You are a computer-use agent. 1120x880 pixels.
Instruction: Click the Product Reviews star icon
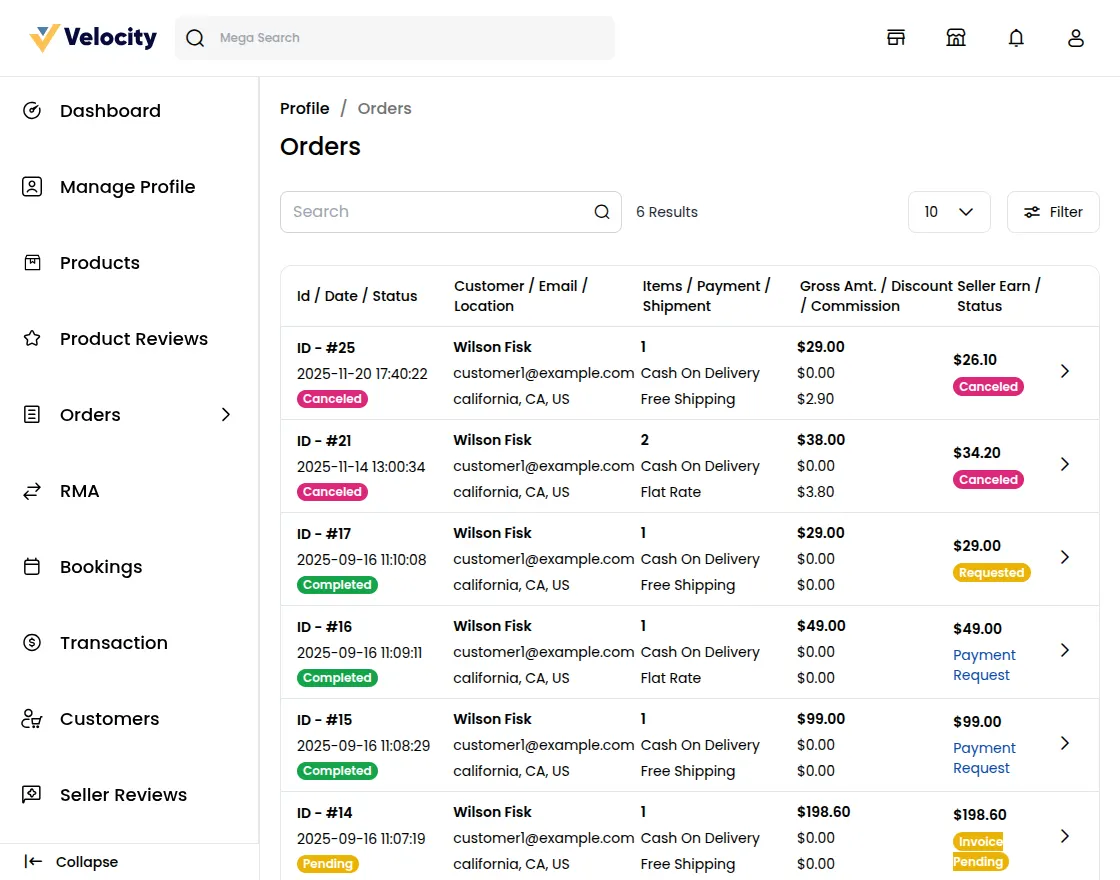coord(32,339)
